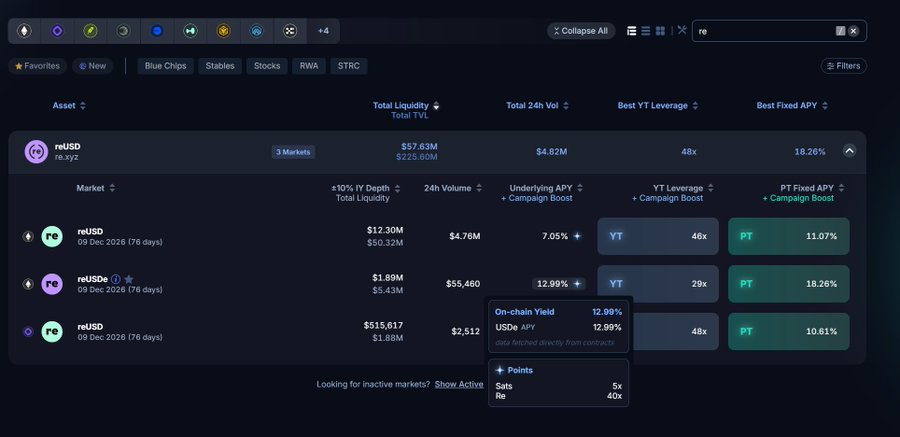
Task: Sort by Best YT Leverage column
Action: 658,106
